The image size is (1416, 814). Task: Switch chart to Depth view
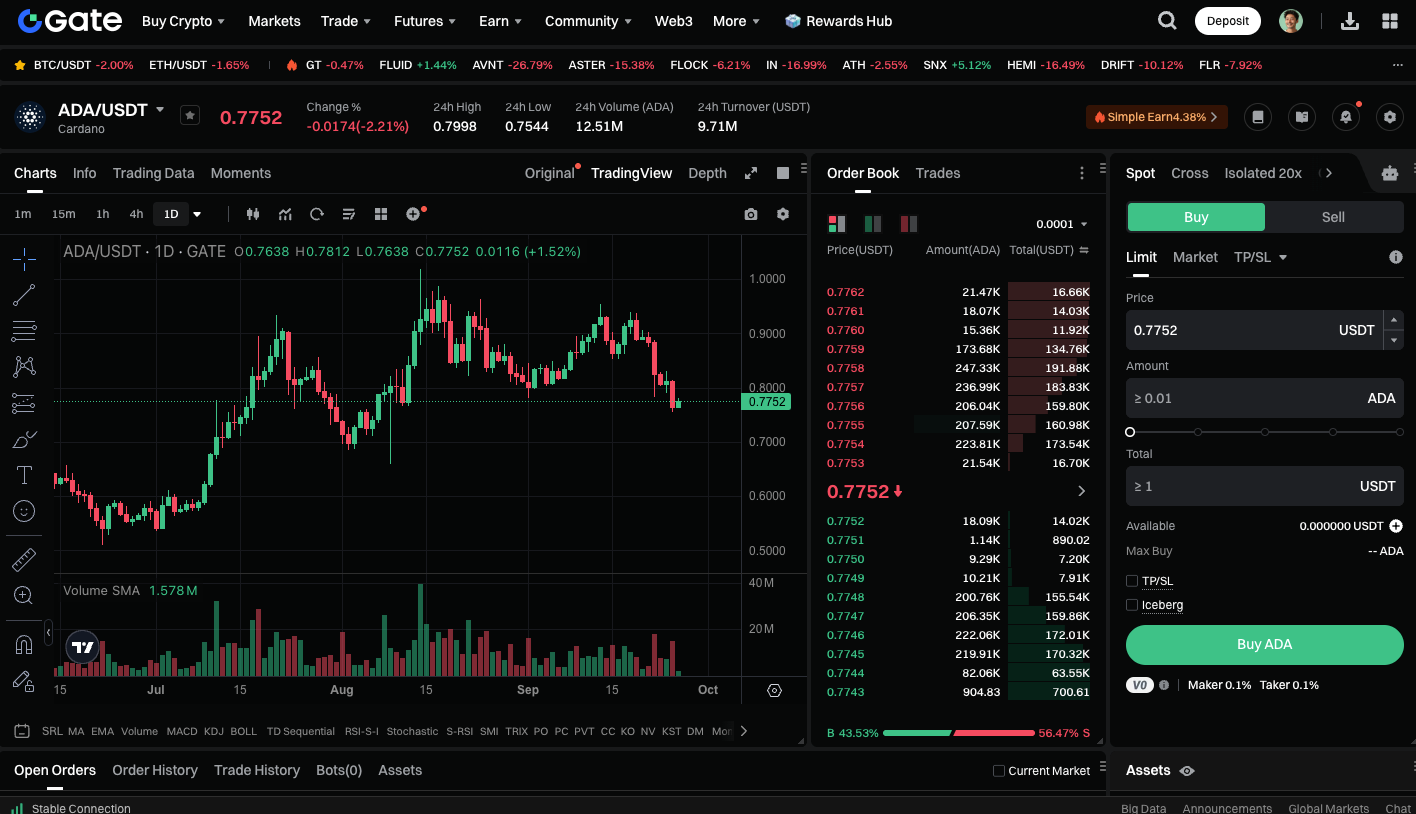pos(707,173)
